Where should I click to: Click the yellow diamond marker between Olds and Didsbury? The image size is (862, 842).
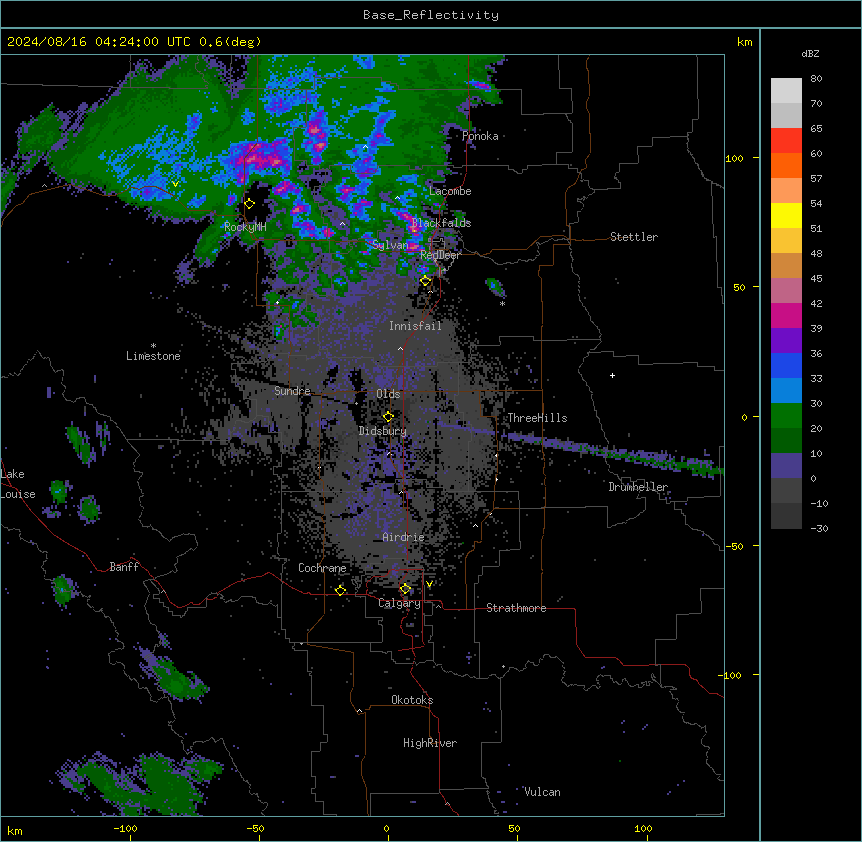point(388,417)
